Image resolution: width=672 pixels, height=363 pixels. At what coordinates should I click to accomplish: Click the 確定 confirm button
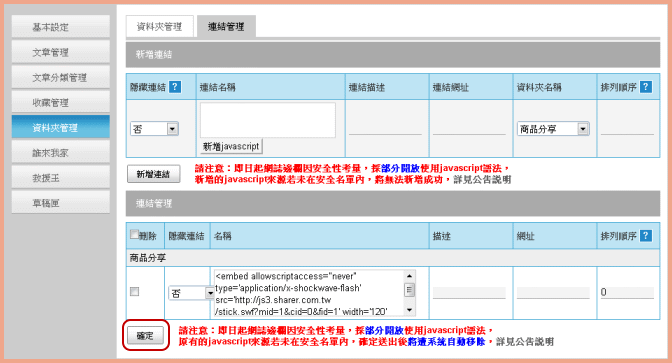145,336
